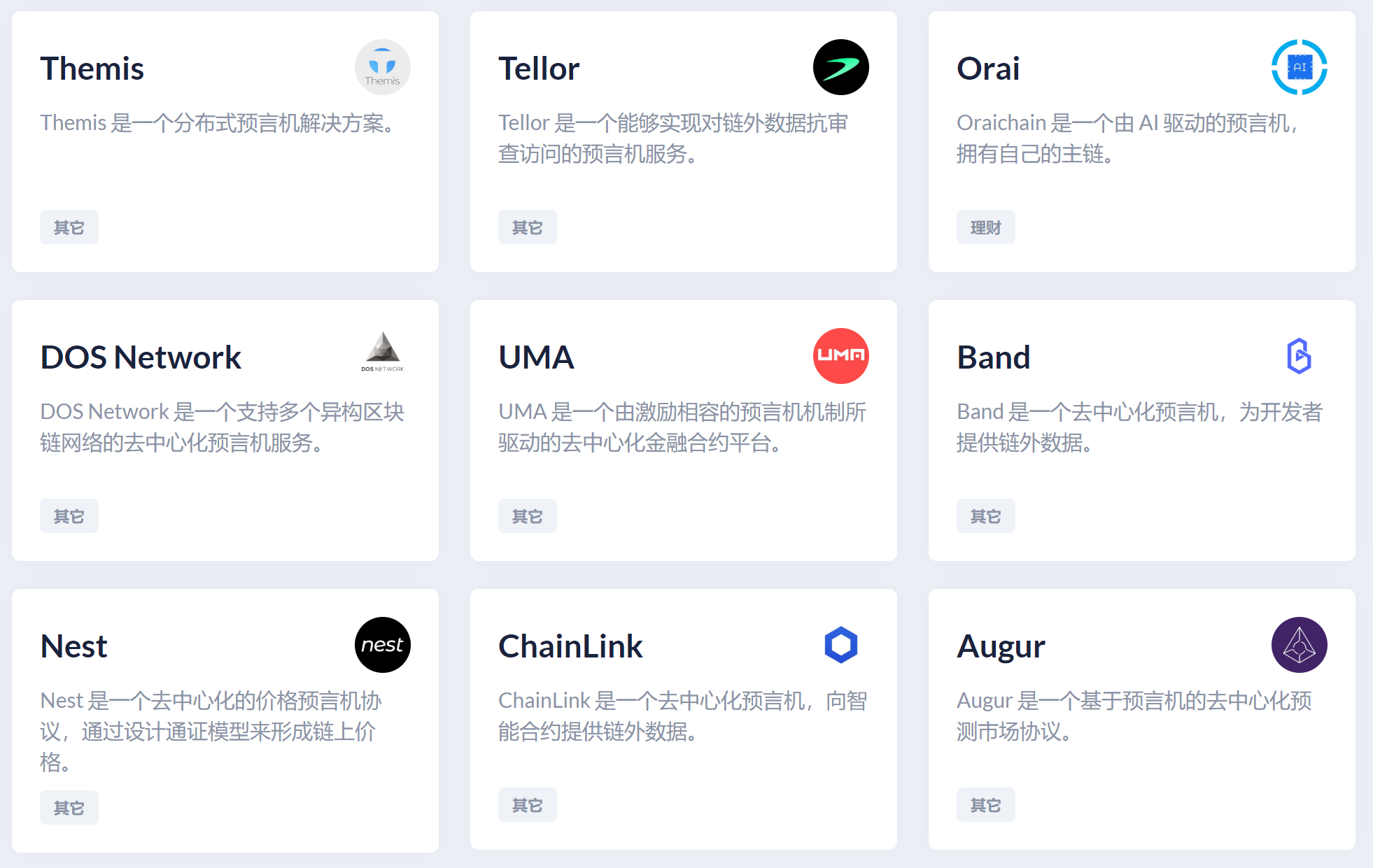Screen dimensions: 1373x868
Task: Click the black Nest logo icon
Action: pyautogui.click(x=383, y=645)
